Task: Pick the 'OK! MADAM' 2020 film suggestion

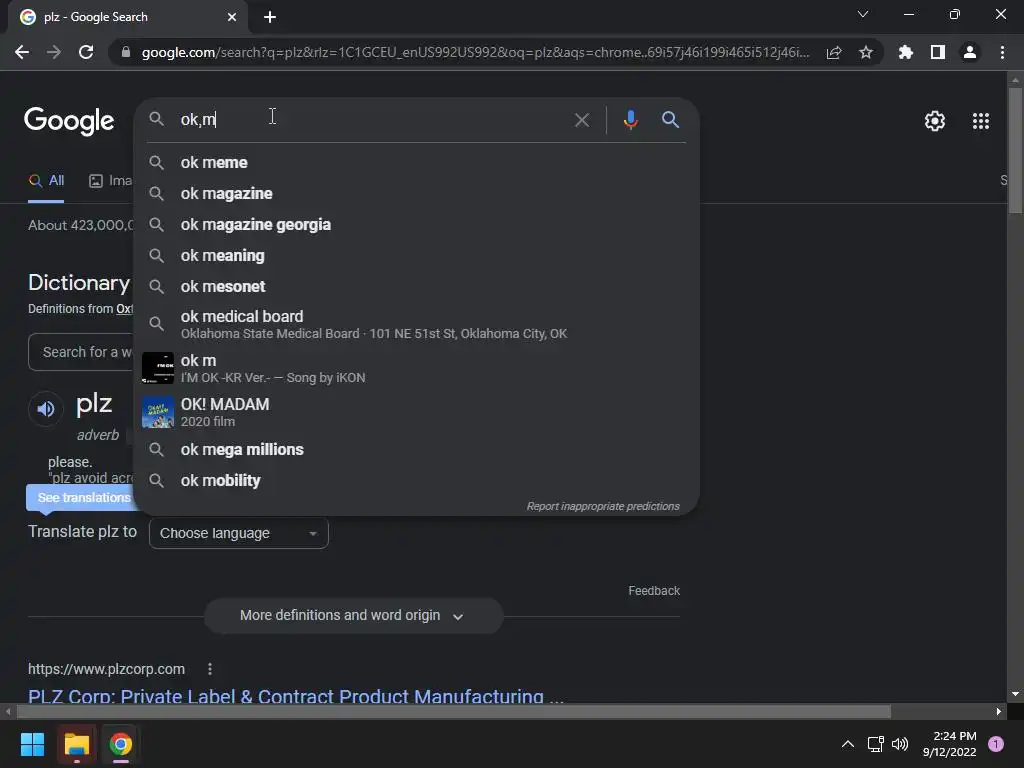Action: click(416, 412)
